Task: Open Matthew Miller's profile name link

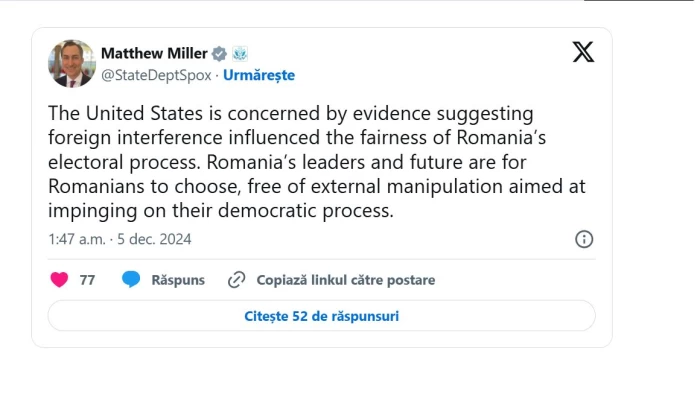Action: (x=152, y=53)
